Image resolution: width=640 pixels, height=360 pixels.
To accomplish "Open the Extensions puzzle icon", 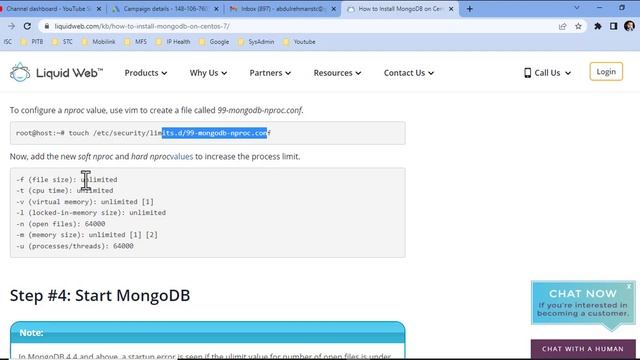I will click(x=598, y=26).
